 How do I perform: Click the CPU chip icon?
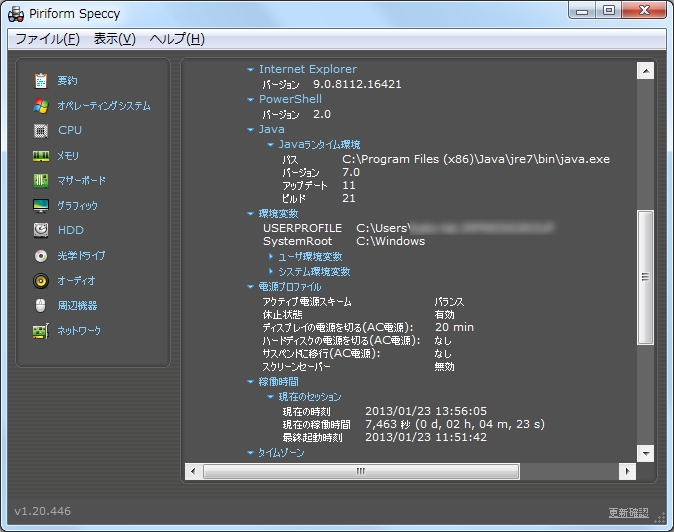coord(41,131)
